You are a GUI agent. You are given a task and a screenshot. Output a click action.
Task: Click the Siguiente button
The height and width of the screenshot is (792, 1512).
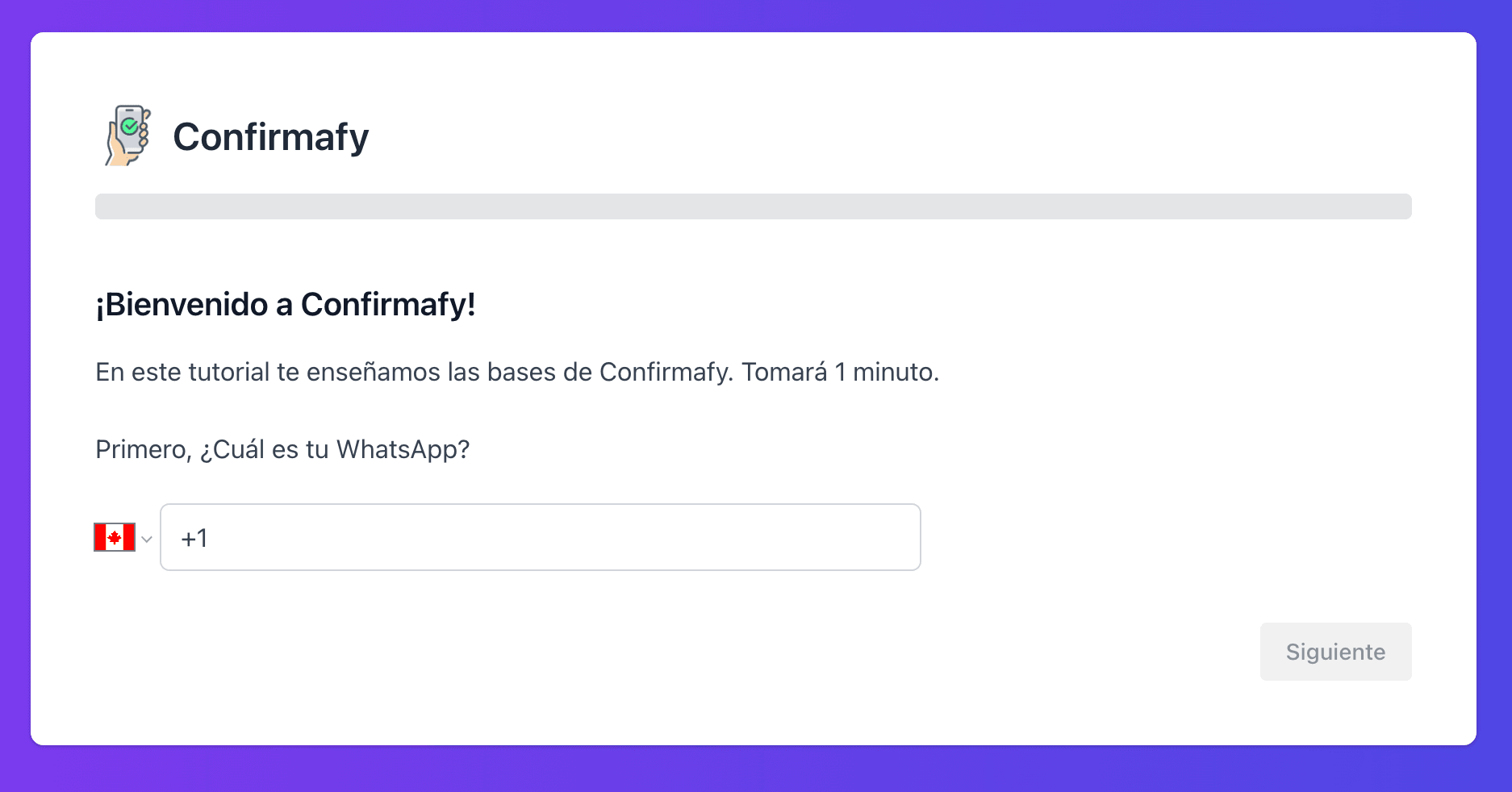click(1335, 652)
